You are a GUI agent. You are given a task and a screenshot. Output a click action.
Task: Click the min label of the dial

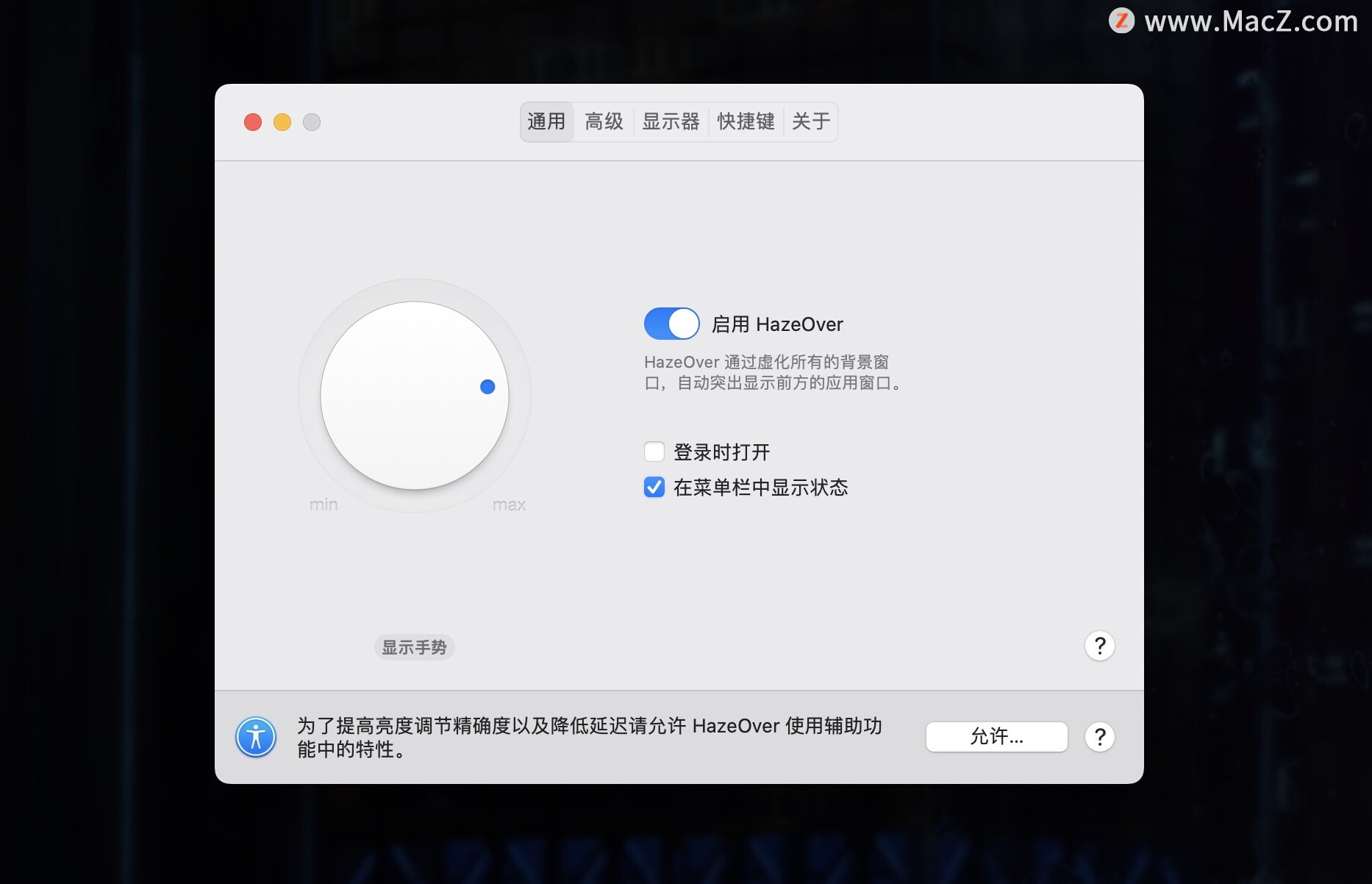tap(324, 505)
